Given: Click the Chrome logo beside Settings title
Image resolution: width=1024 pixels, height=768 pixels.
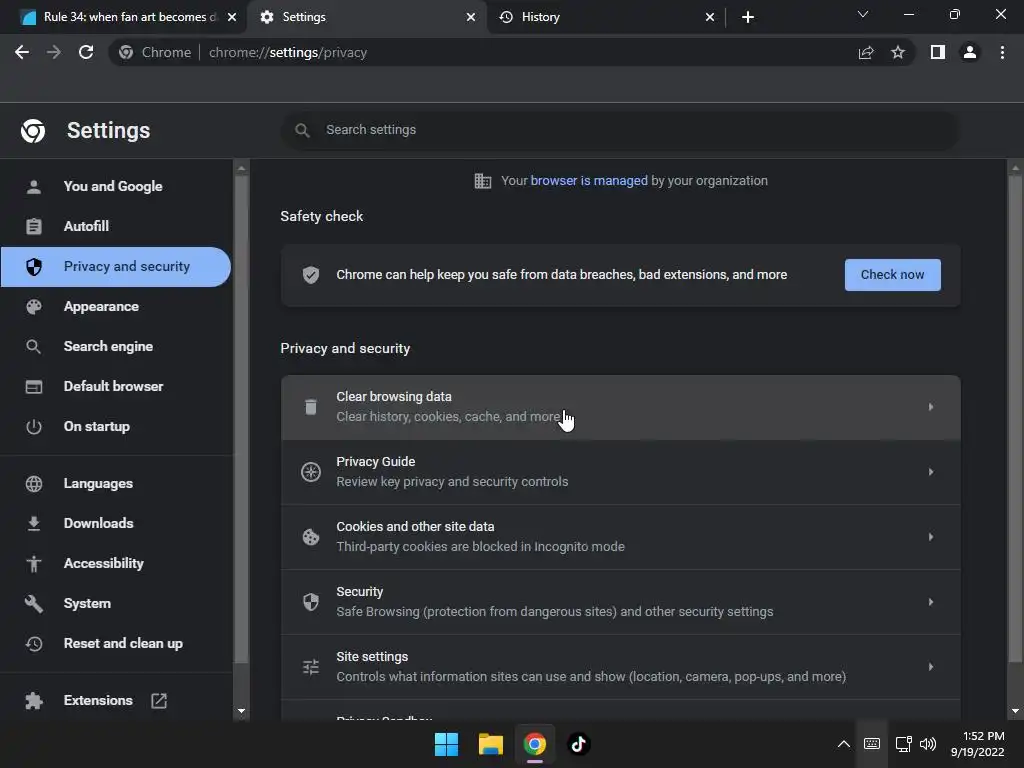Looking at the screenshot, I should 33,131.
